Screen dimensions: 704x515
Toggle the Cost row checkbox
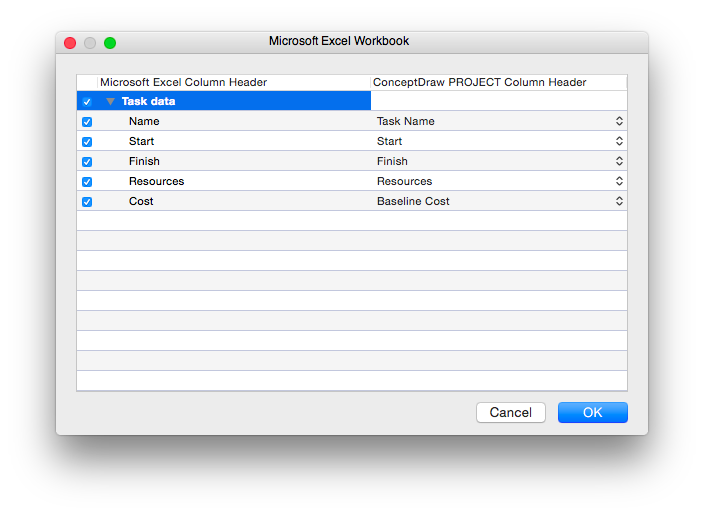coord(87,202)
